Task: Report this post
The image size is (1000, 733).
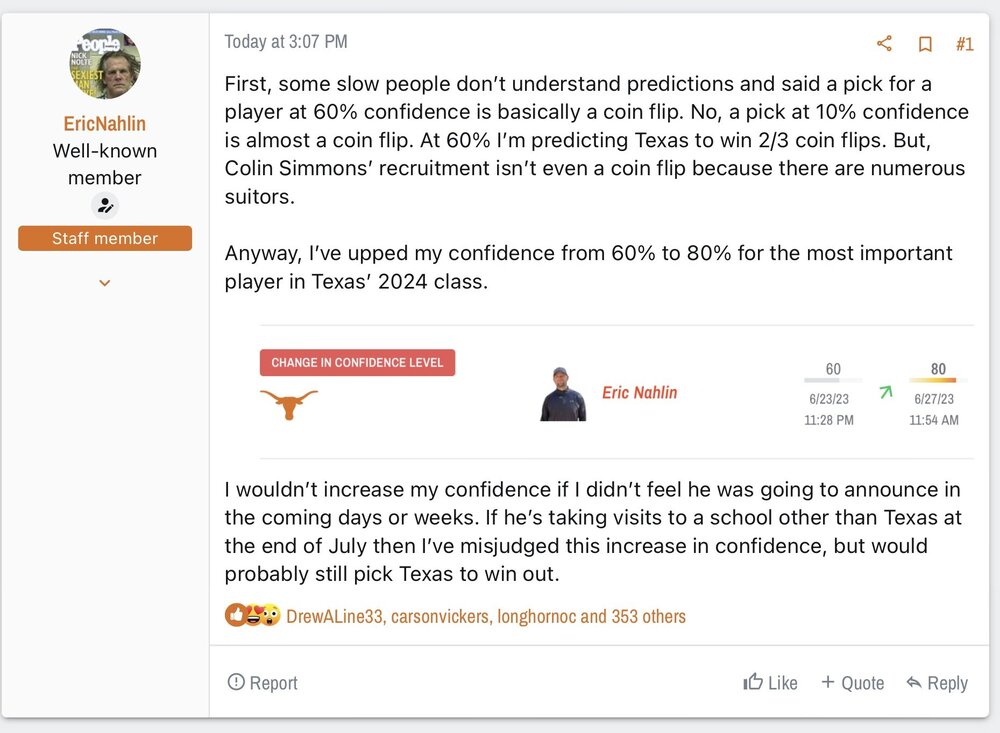Action: (263, 683)
